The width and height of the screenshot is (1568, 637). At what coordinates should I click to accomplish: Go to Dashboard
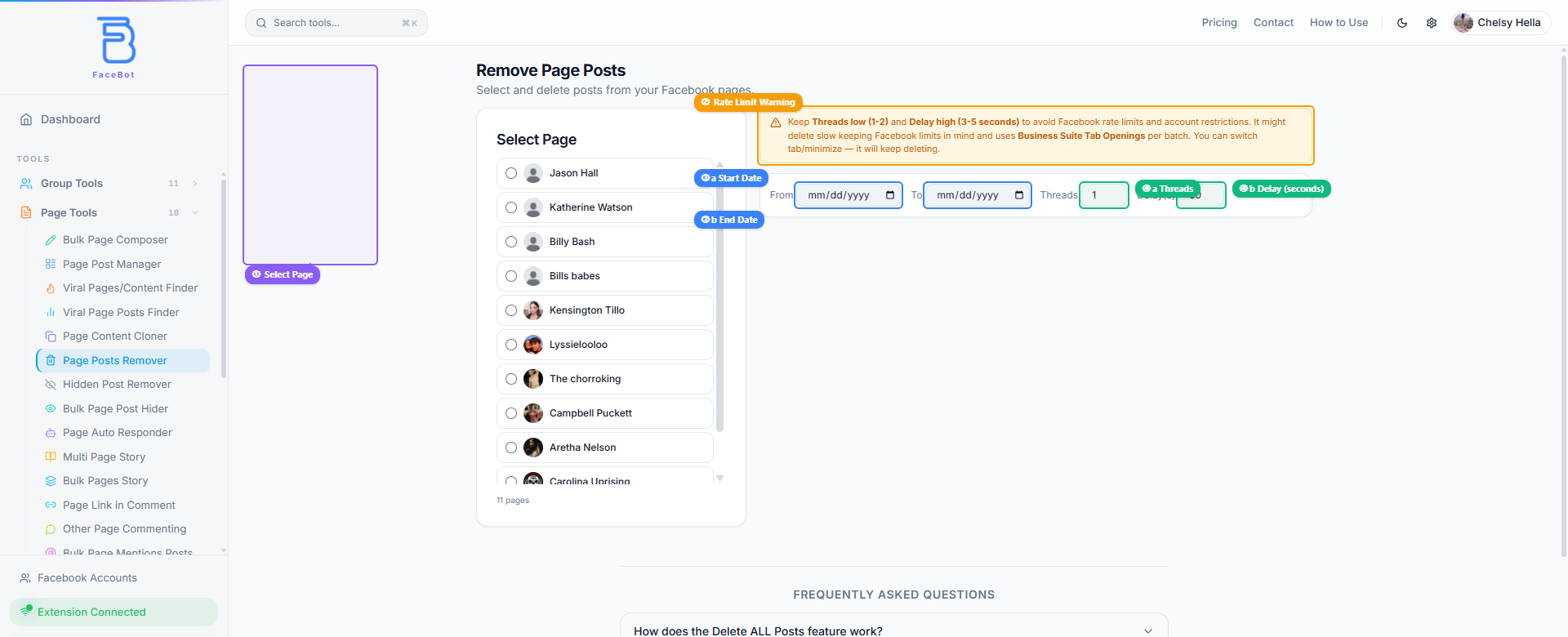pos(114,119)
